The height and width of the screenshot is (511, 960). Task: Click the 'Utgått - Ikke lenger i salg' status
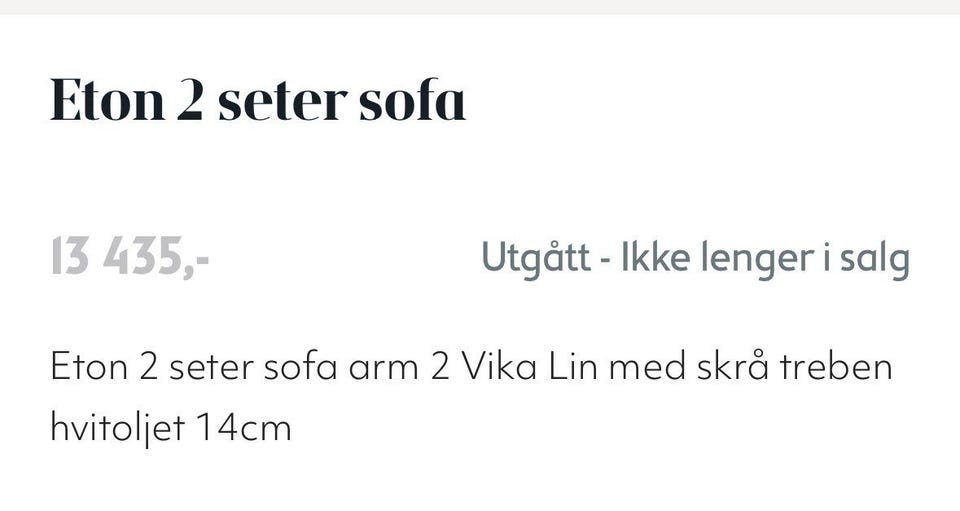tap(695, 259)
